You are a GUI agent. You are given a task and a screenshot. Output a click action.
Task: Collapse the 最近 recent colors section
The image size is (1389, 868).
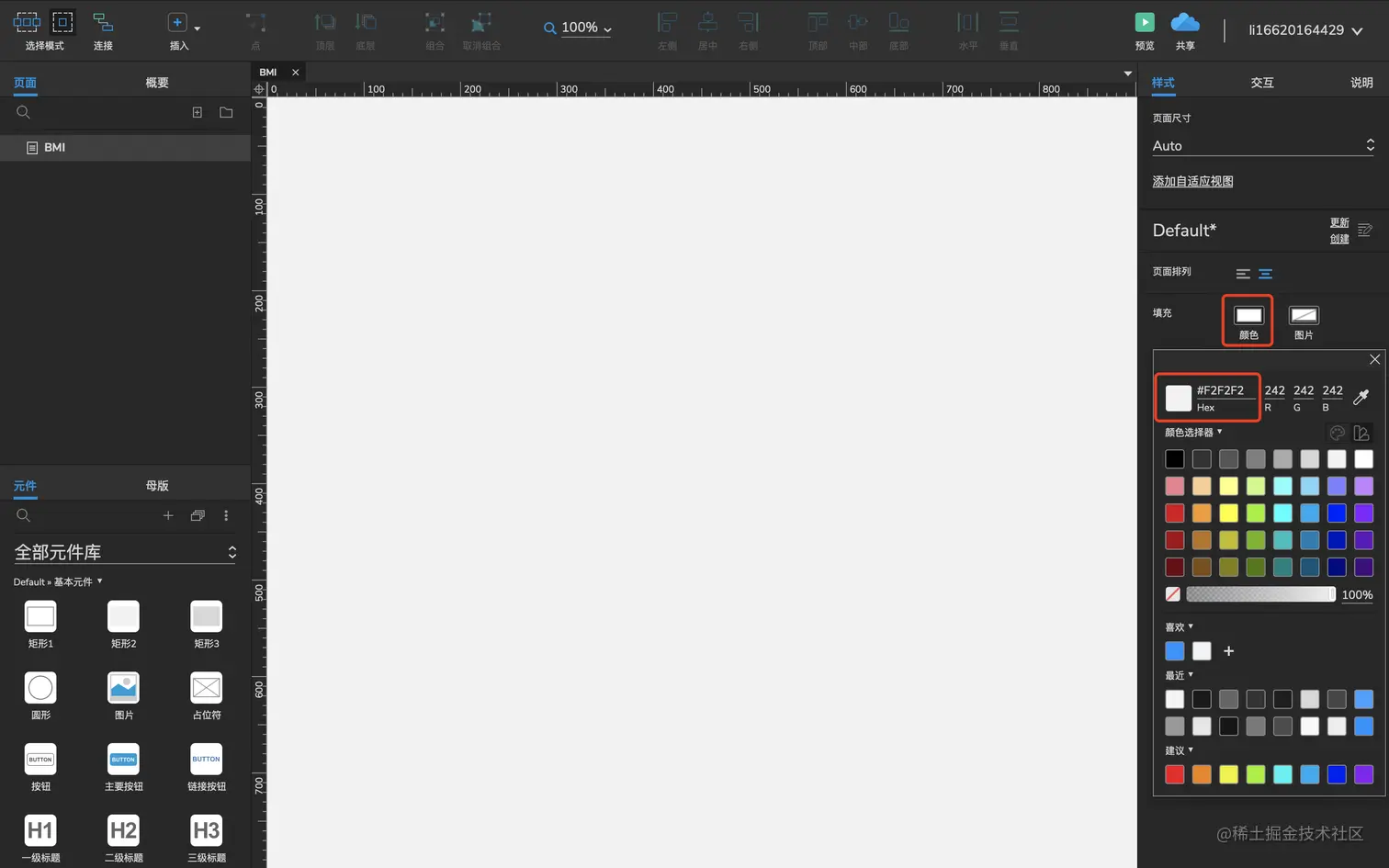click(1179, 675)
